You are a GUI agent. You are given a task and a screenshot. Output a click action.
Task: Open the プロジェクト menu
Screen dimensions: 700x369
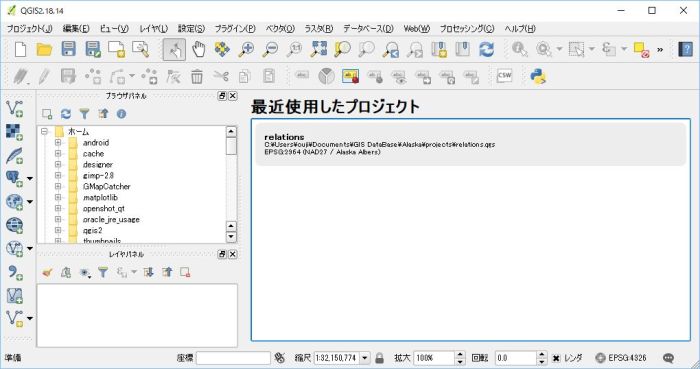click(x=29, y=29)
